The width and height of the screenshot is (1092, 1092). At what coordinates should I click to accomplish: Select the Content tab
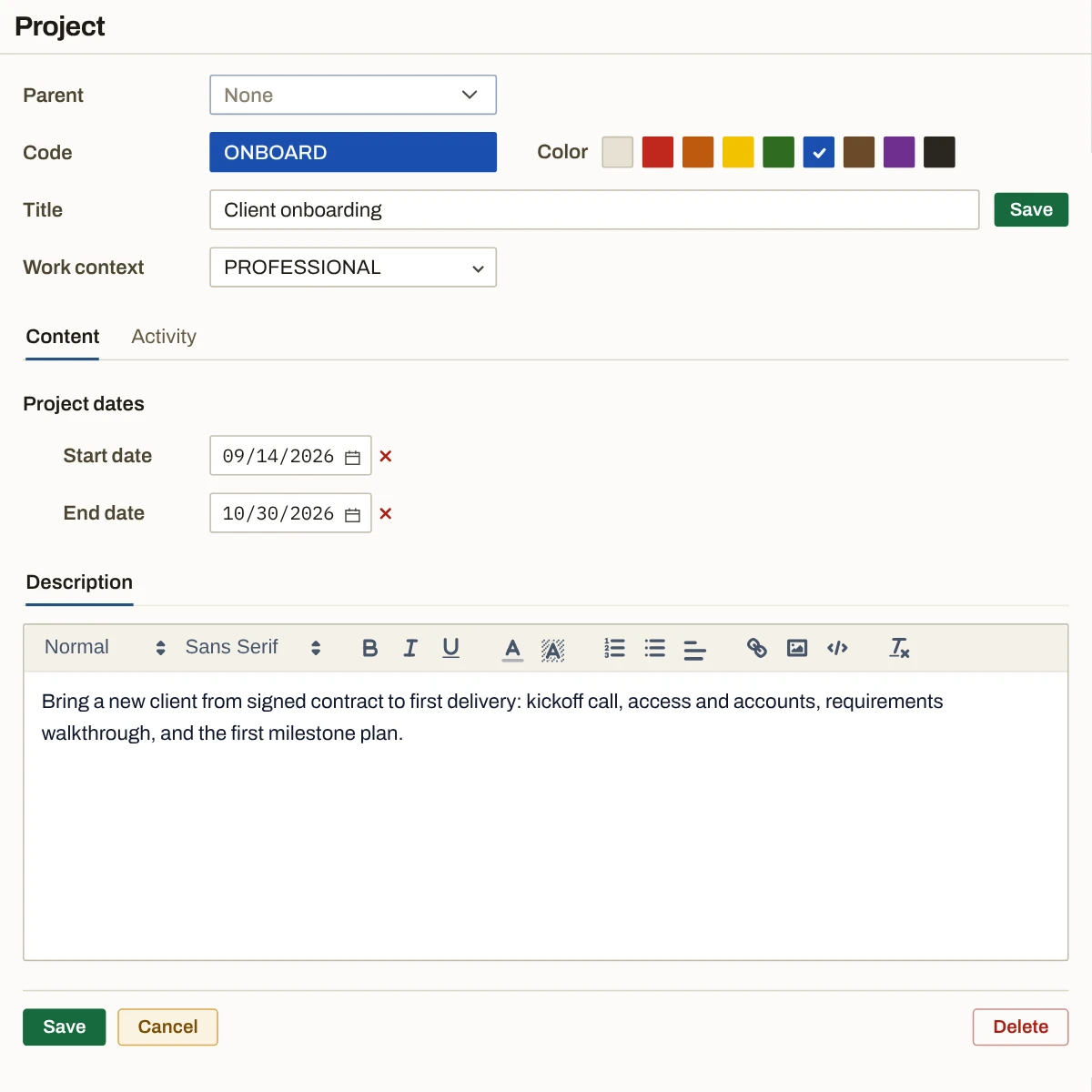[x=63, y=337]
